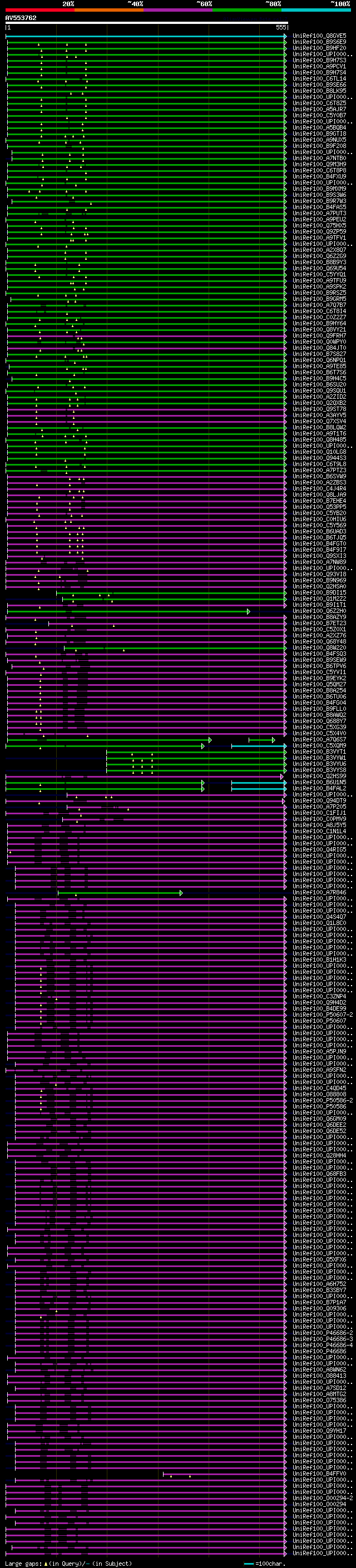The width and height of the screenshot is (356, 1568).
Task: Click the green alignment bar for A7R846
Action: [x=120, y=892]
